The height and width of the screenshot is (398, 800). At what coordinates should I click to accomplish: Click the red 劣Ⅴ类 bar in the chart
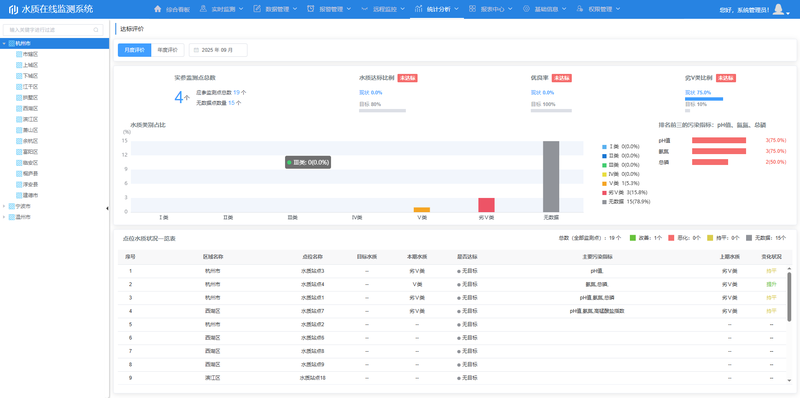point(486,205)
